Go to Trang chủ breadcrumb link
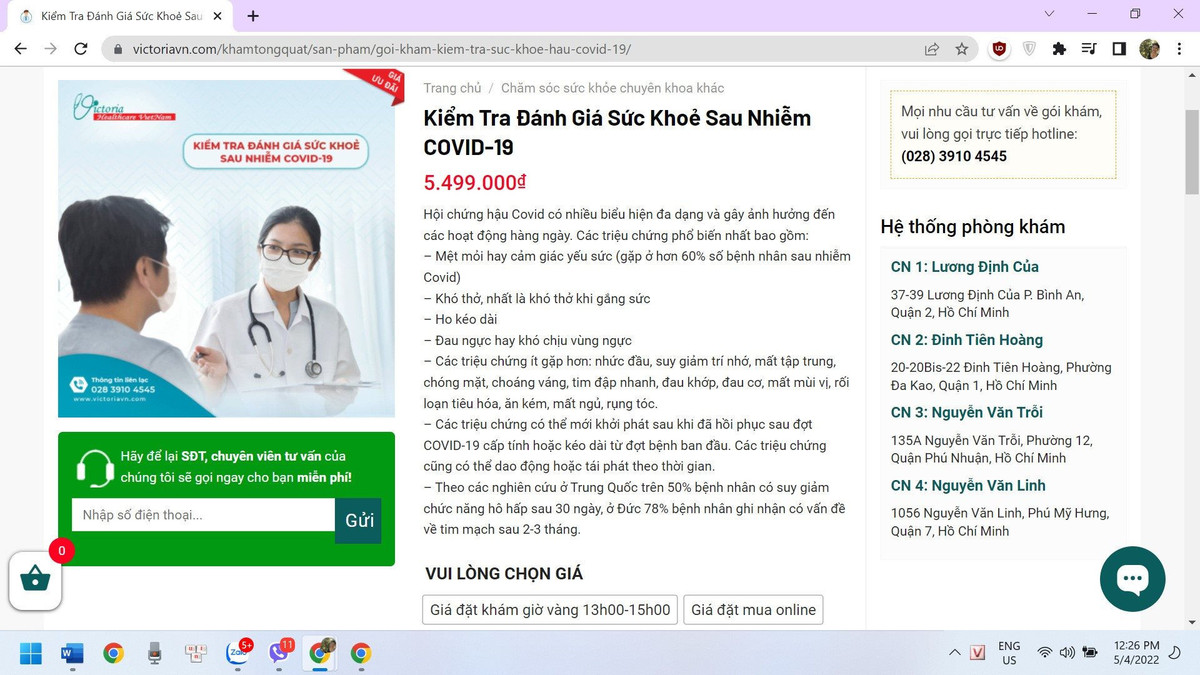The image size is (1200, 675). (452, 88)
